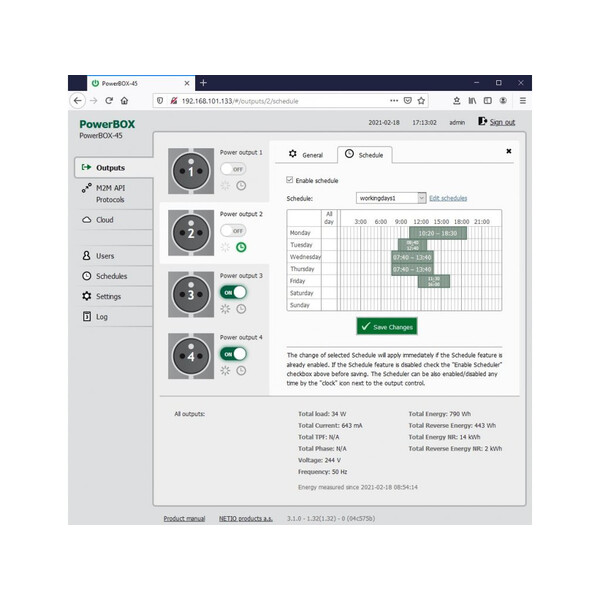Open the Schedule dropdown showing workingdays1
Screen dimensions: 600x600
pyautogui.click(x=391, y=198)
